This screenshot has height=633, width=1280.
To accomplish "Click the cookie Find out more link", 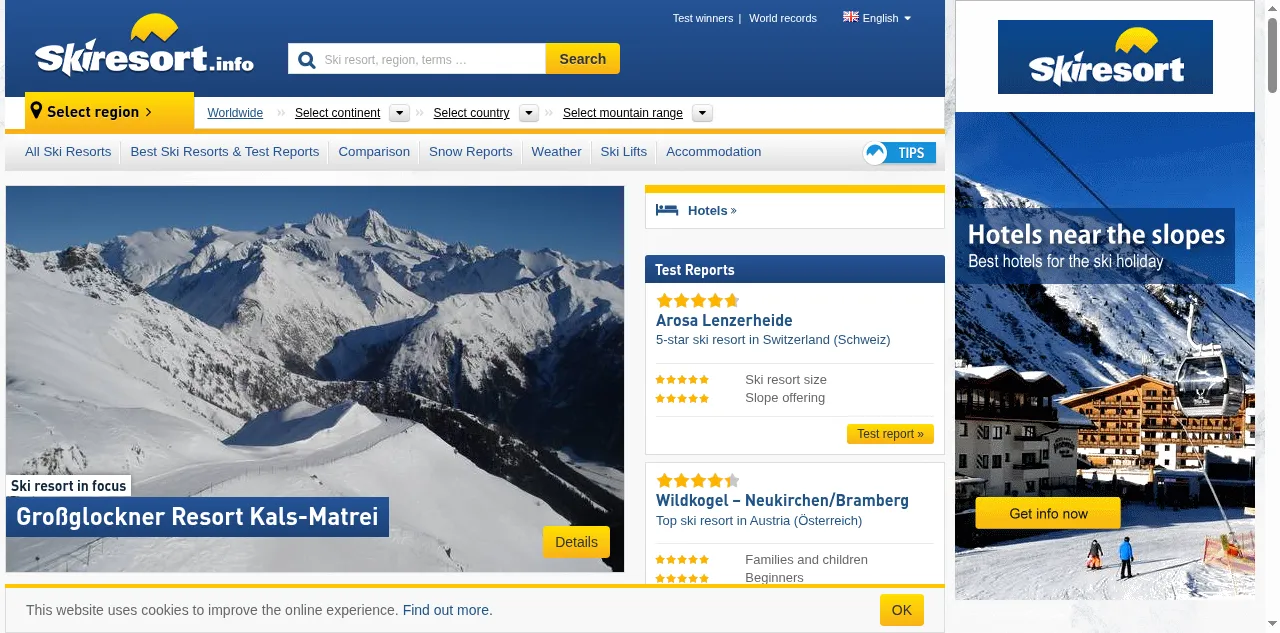I will pos(448,610).
